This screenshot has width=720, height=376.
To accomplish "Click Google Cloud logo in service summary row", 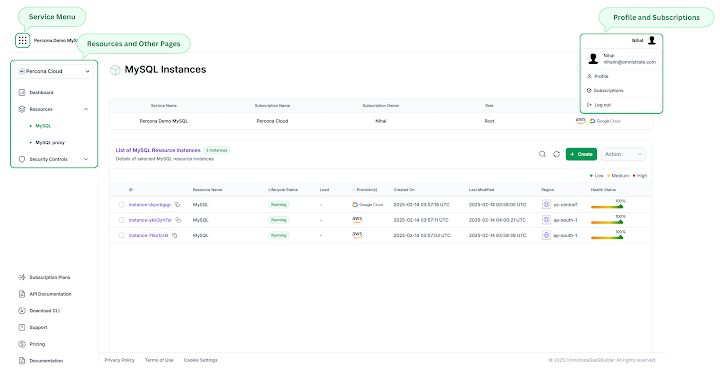I will coord(605,121).
